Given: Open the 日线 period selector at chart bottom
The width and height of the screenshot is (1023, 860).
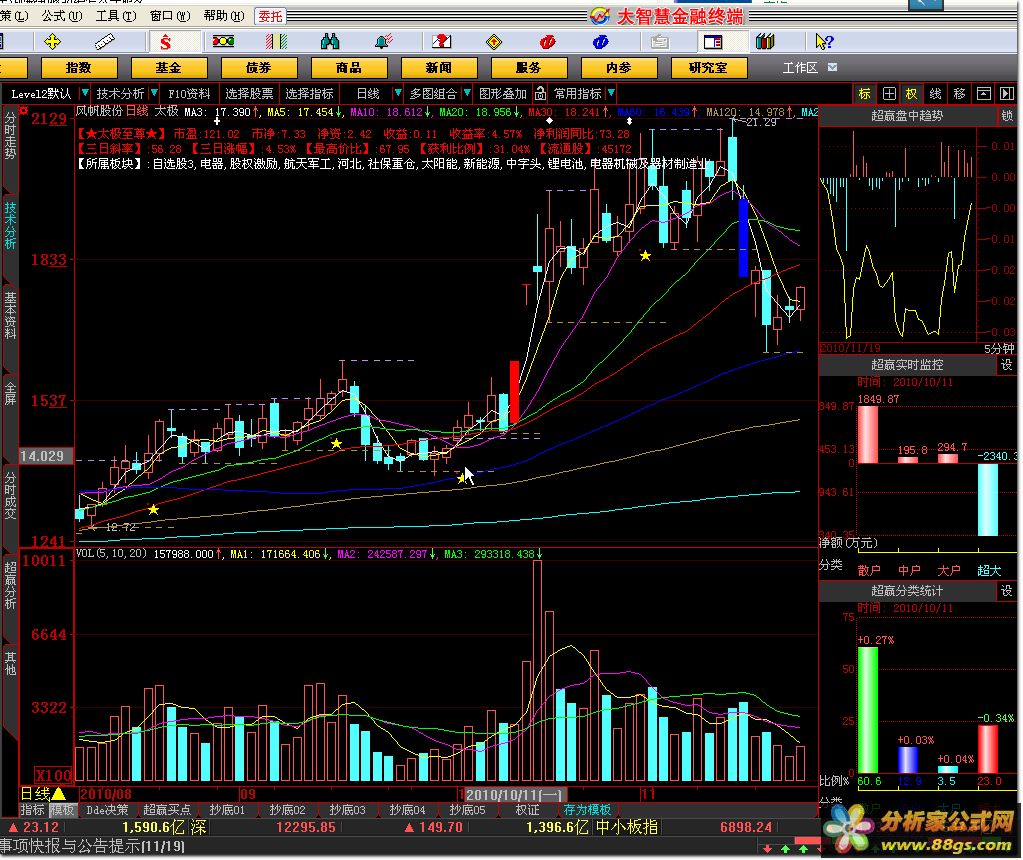Looking at the screenshot, I should point(43,793).
